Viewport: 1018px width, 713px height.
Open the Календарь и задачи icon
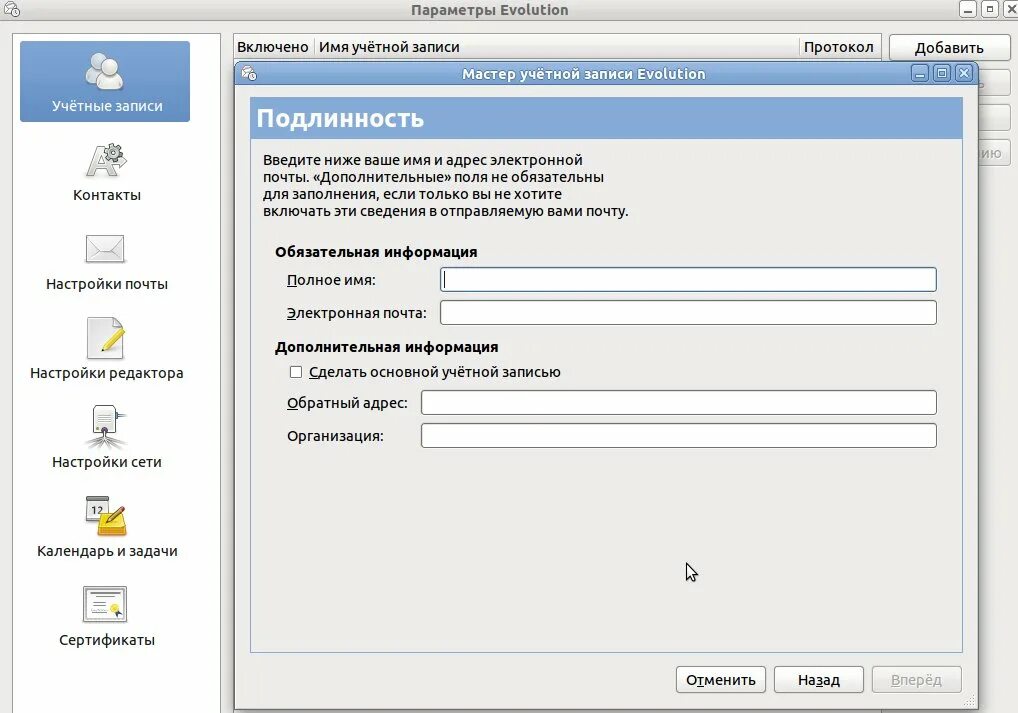click(106, 516)
